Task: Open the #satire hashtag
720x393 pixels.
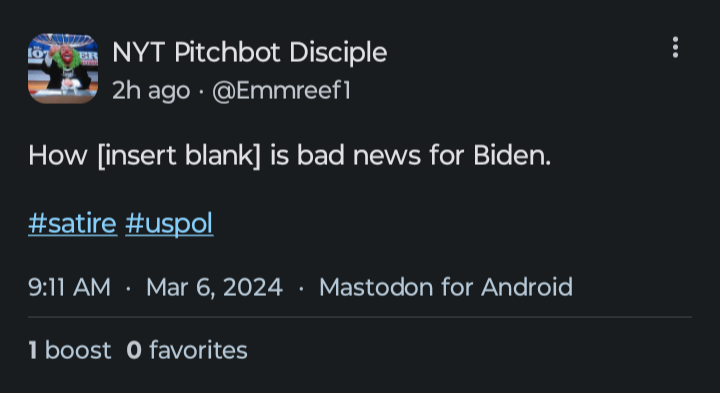Action: 73,224
